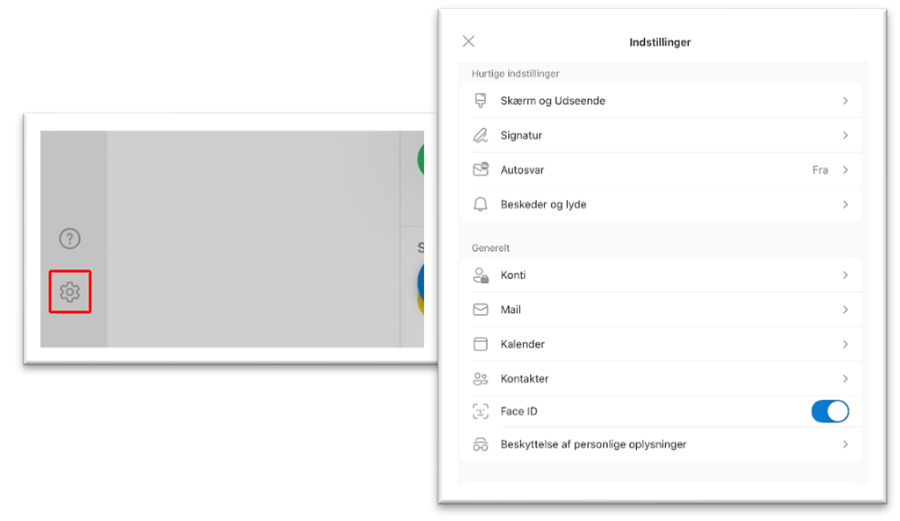Toggle the Face ID switch off
The height and width of the screenshot is (521, 900).
click(x=829, y=411)
